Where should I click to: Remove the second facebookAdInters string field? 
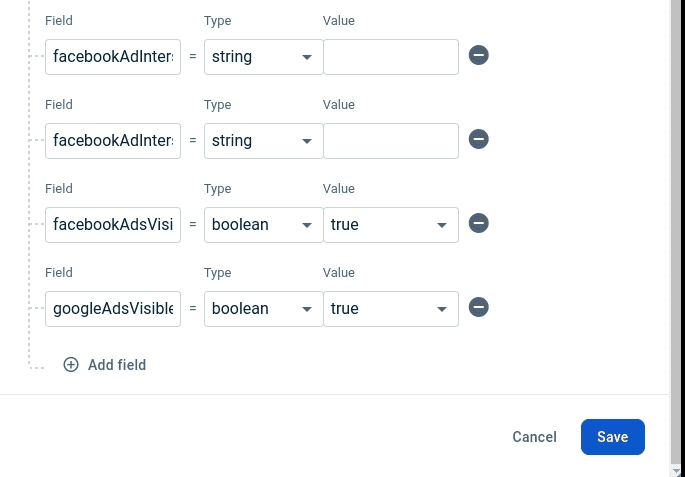click(x=479, y=140)
